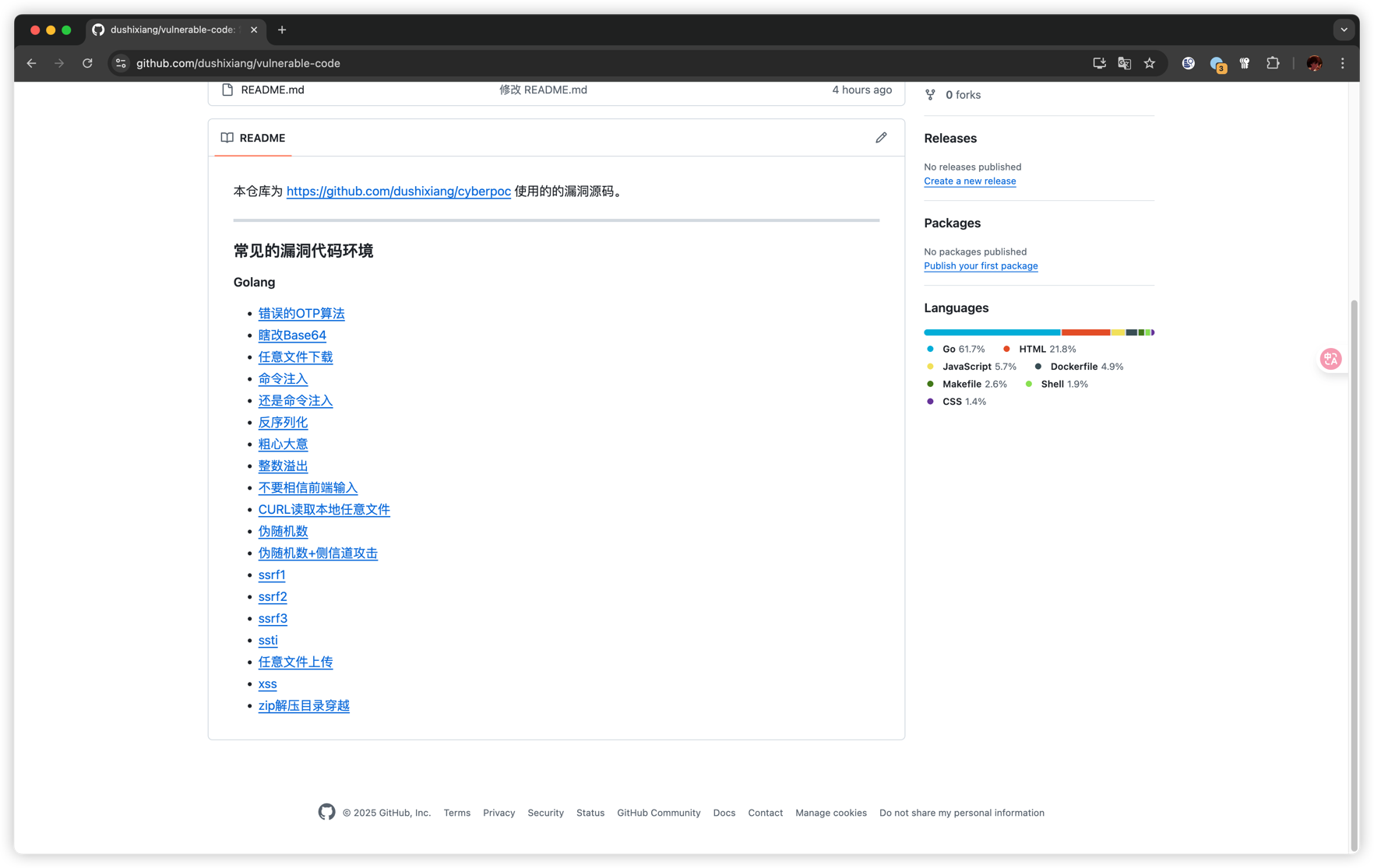Click the browser reload icon
This screenshot has height=868, width=1374.
(x=87, y=63)
